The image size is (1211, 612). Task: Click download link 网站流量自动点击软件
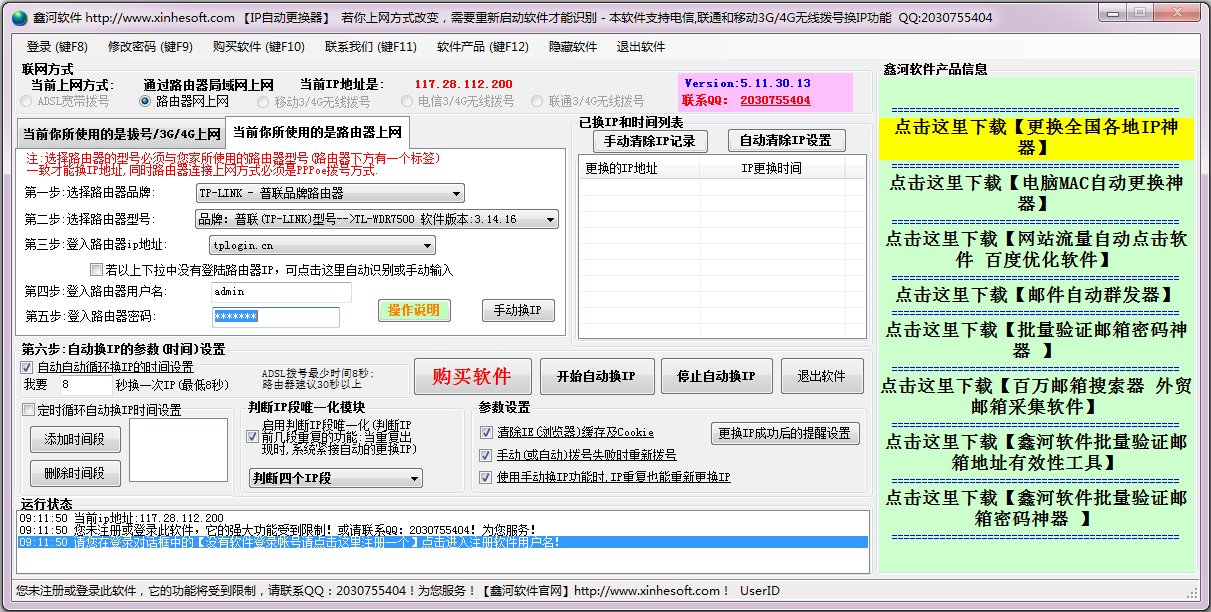(x=1036, y=249)
